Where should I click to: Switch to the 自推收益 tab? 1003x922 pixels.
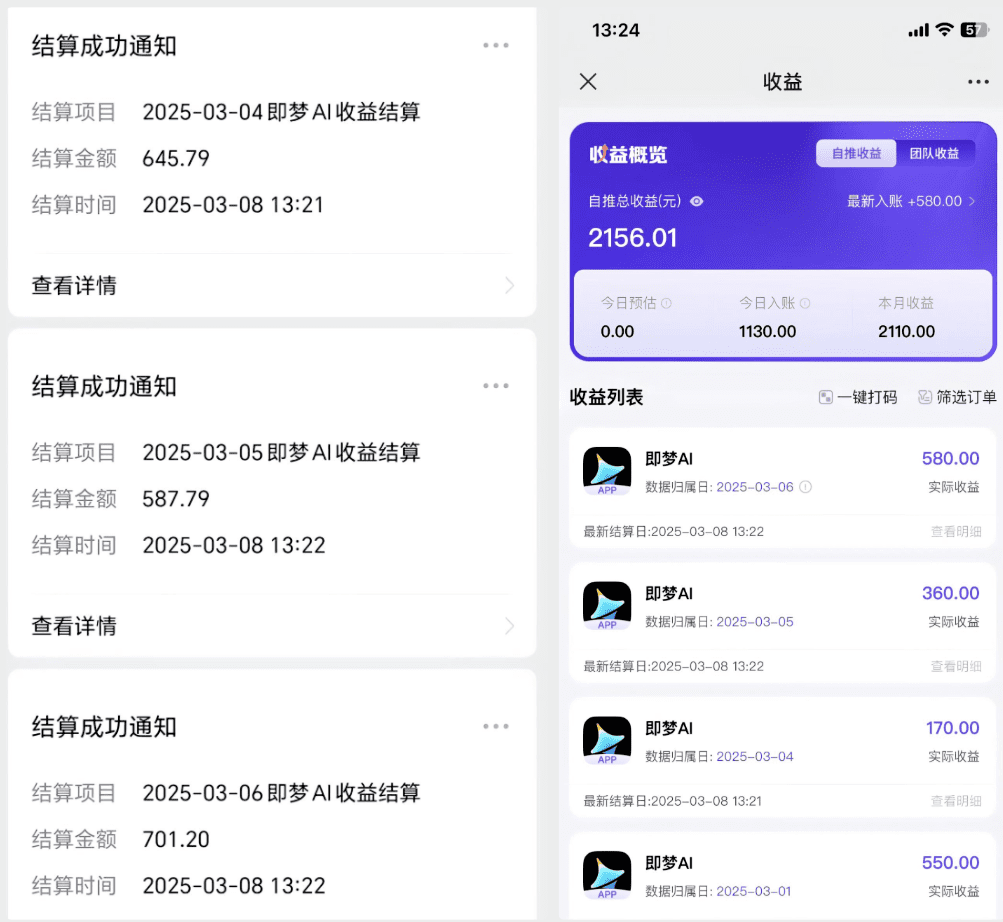pos(856,153)
